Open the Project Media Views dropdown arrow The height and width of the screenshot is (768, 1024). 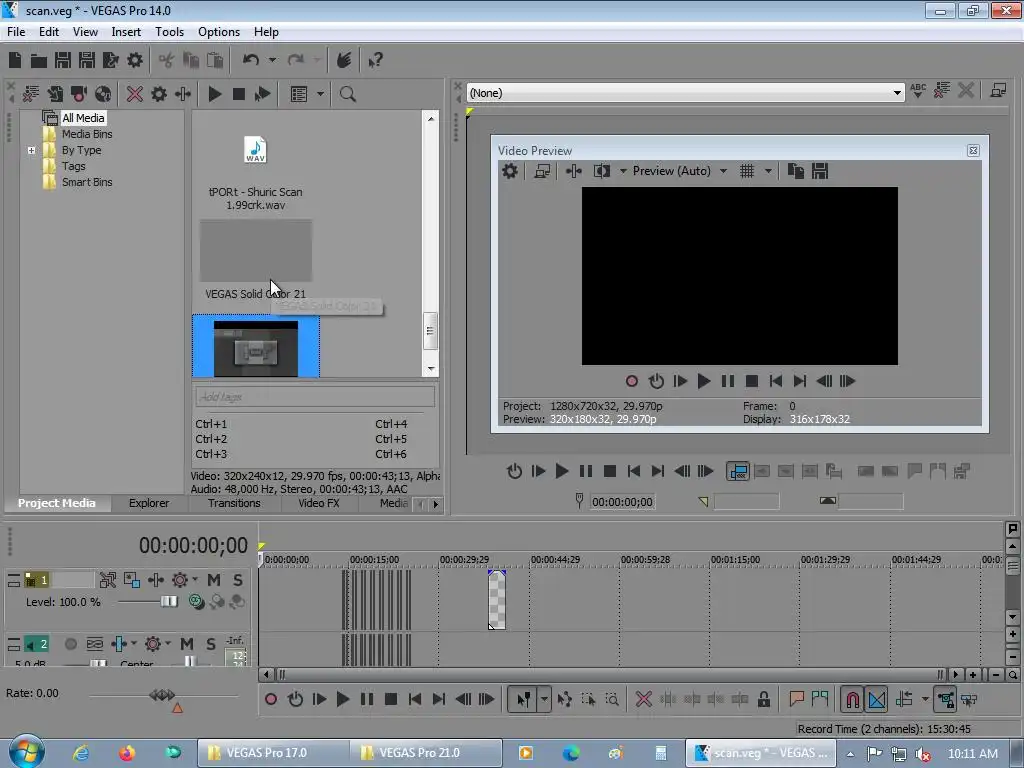click(320, 94)
